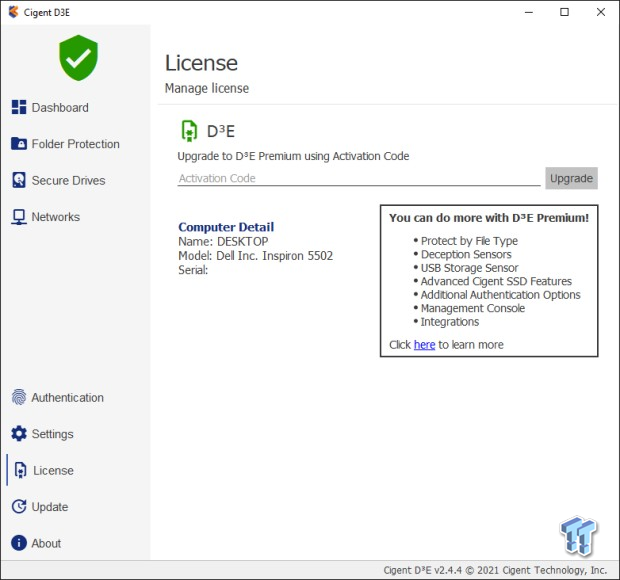620x580 pixels.
Task: Click the 'Computer Detail' heading
Action: pyautogui.click(x=226, y=227)
